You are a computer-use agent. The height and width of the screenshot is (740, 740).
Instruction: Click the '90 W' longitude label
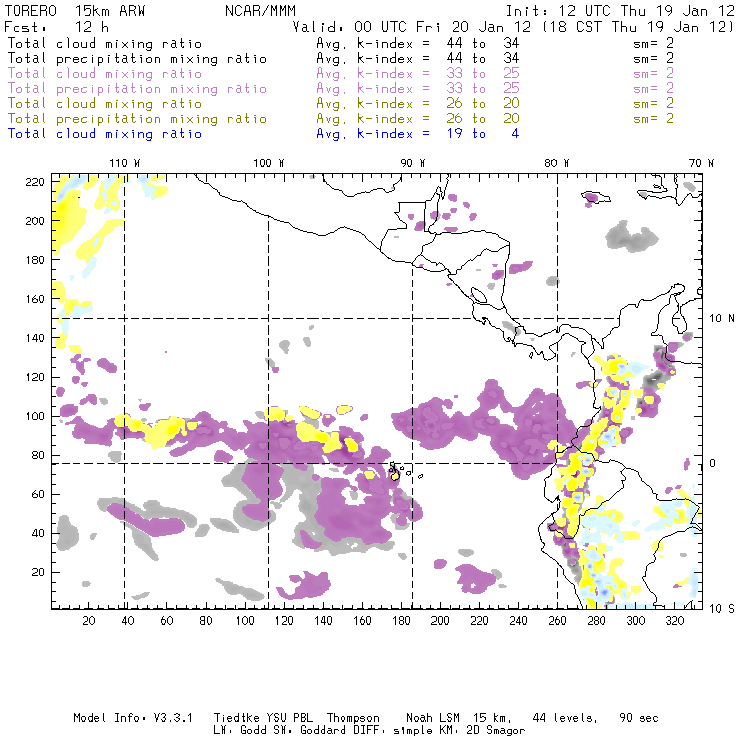[x=413, y=163]
